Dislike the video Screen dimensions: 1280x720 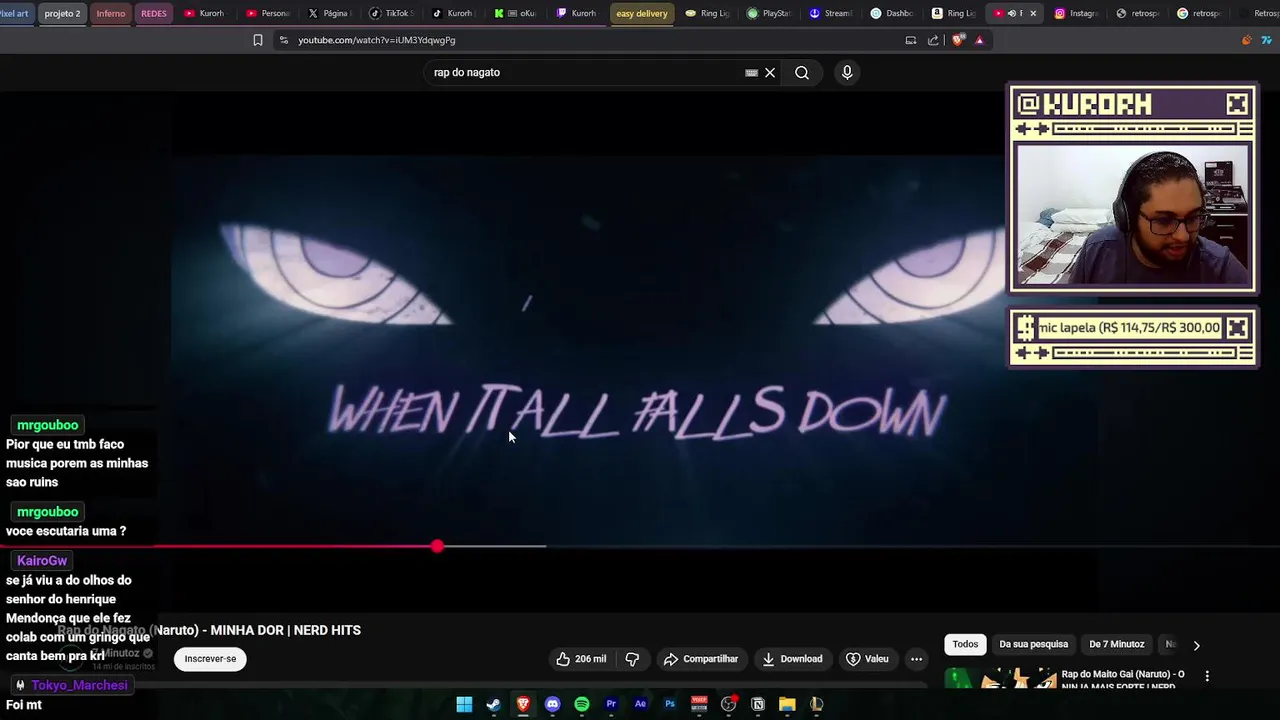pyautogui.click(x=632, y=659)
